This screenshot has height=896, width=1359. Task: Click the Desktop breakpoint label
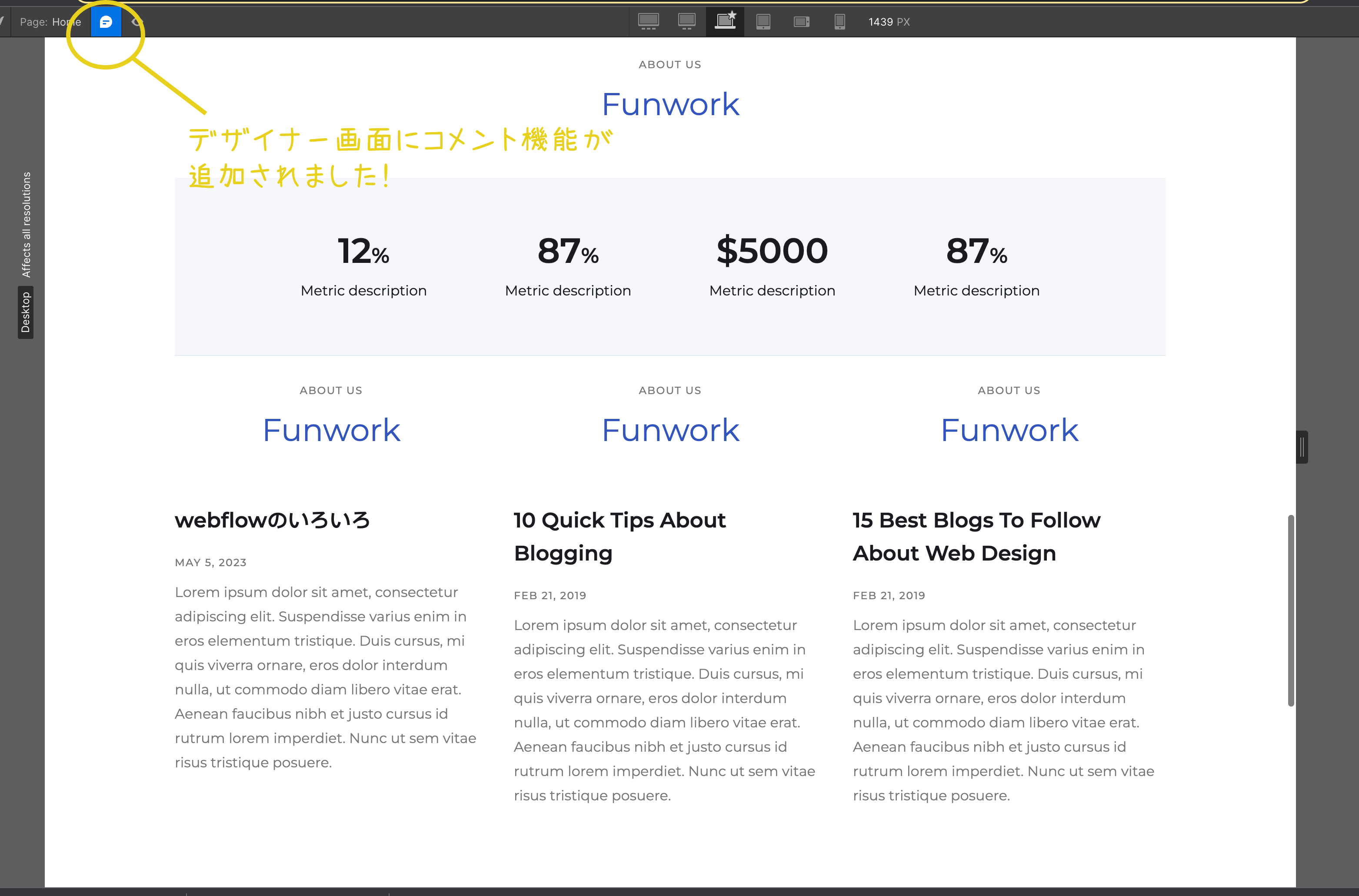point(26,312)
